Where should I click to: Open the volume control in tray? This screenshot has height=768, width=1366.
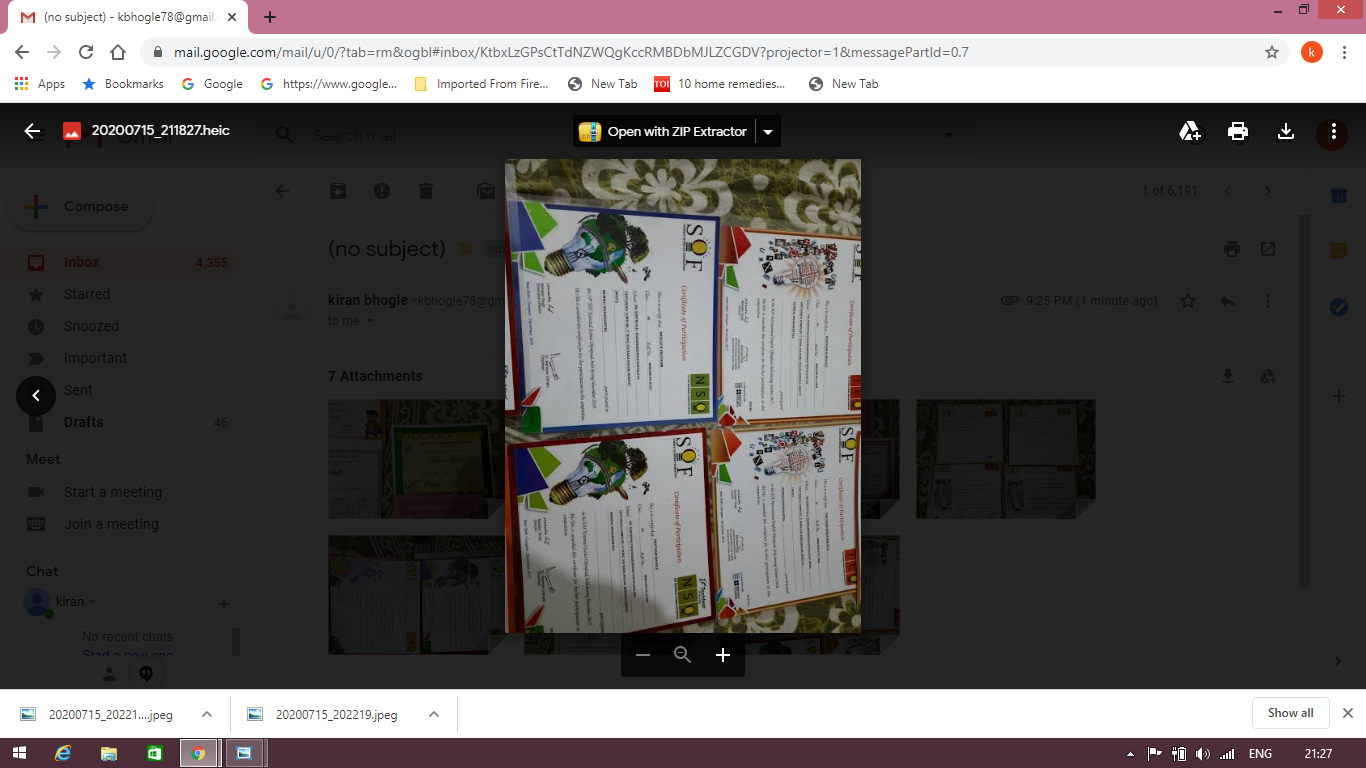tap(1202, 754)
